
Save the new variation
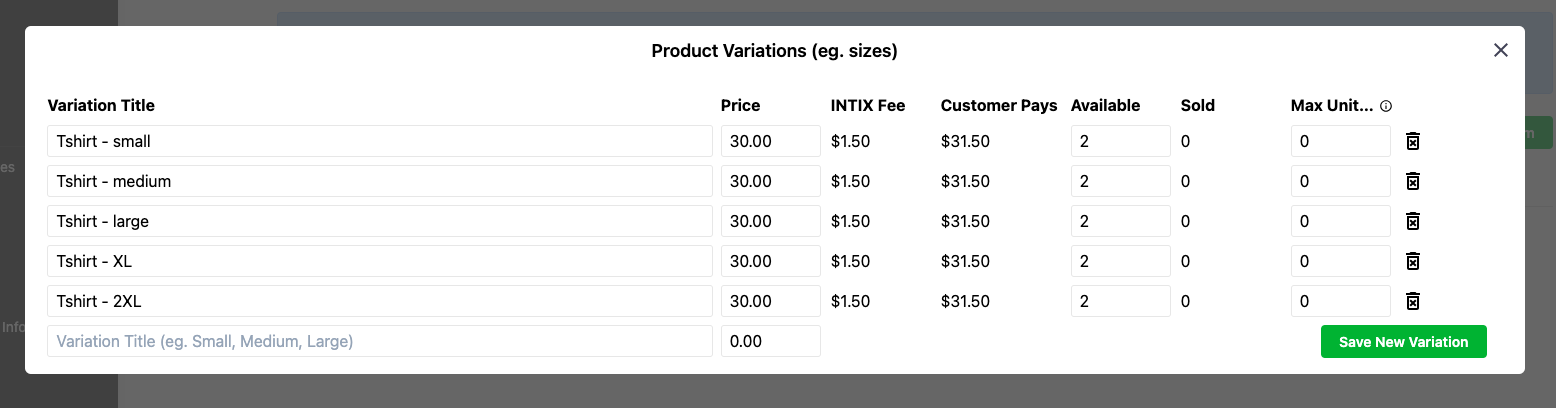[1403, 341]
